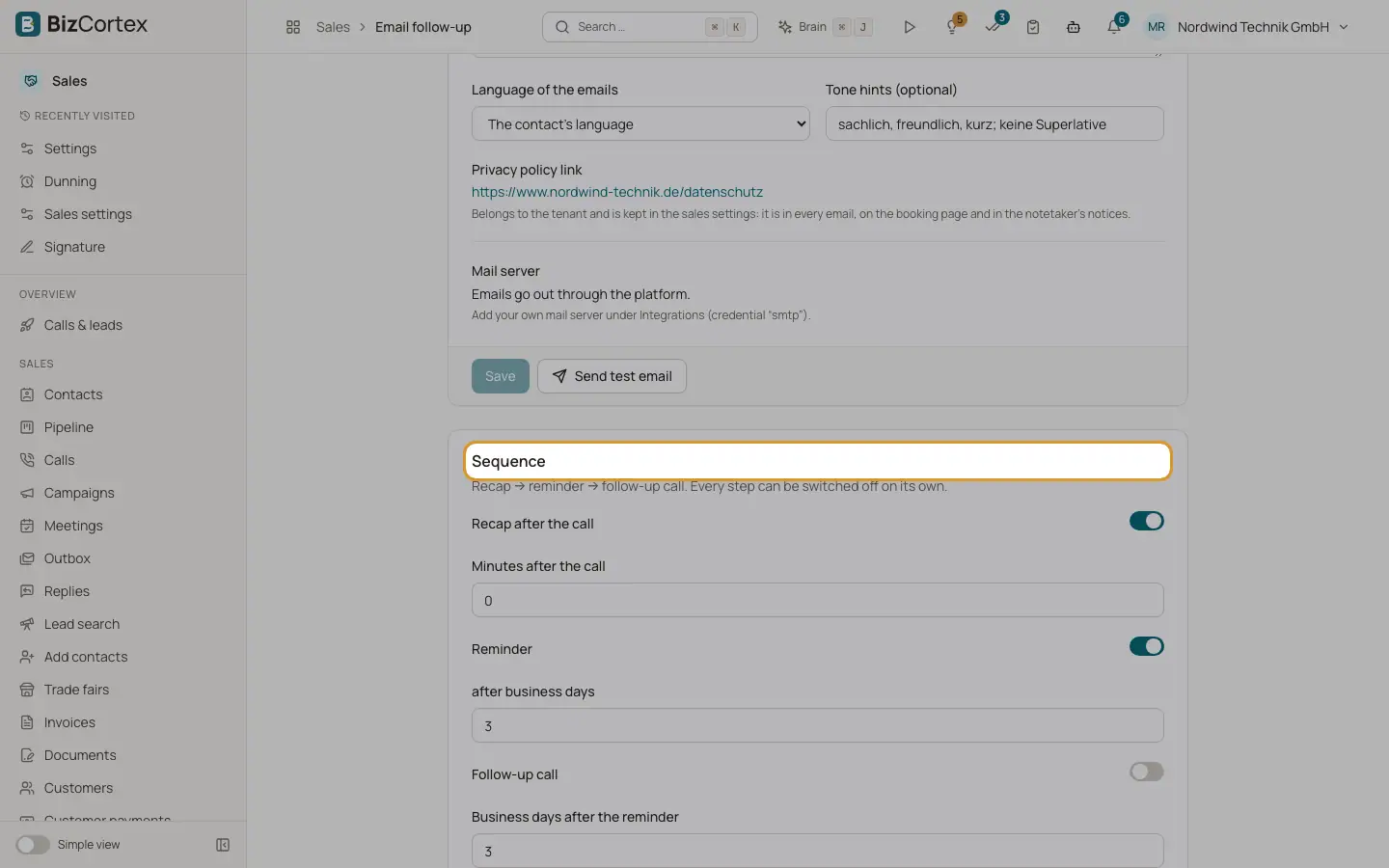
Task: Open the notifications bell with badge 6
Action: pos(1115,26)
